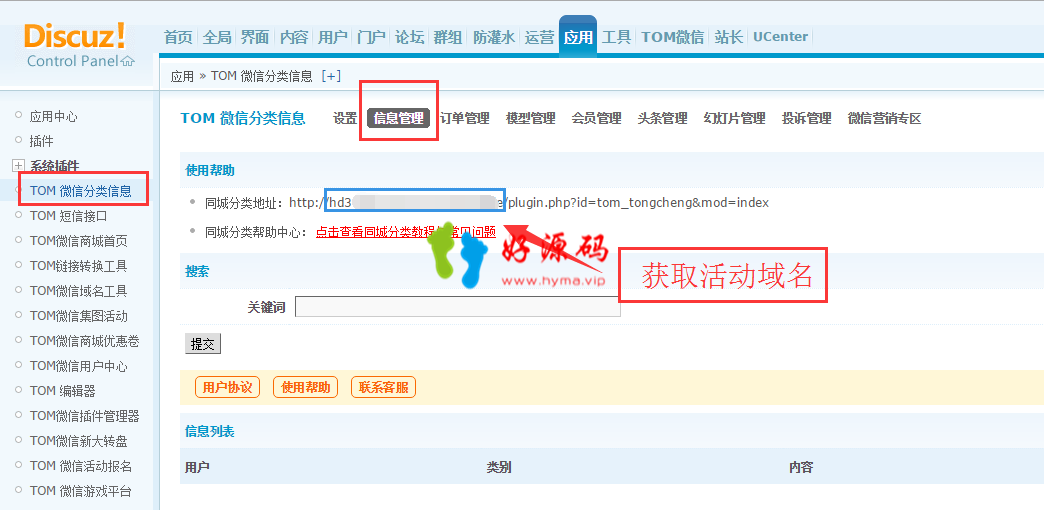The width and height of the screenshot is (1044, 510).
Task: Open TOM微信域名工具 in sidebar
Action: point(79,291)
